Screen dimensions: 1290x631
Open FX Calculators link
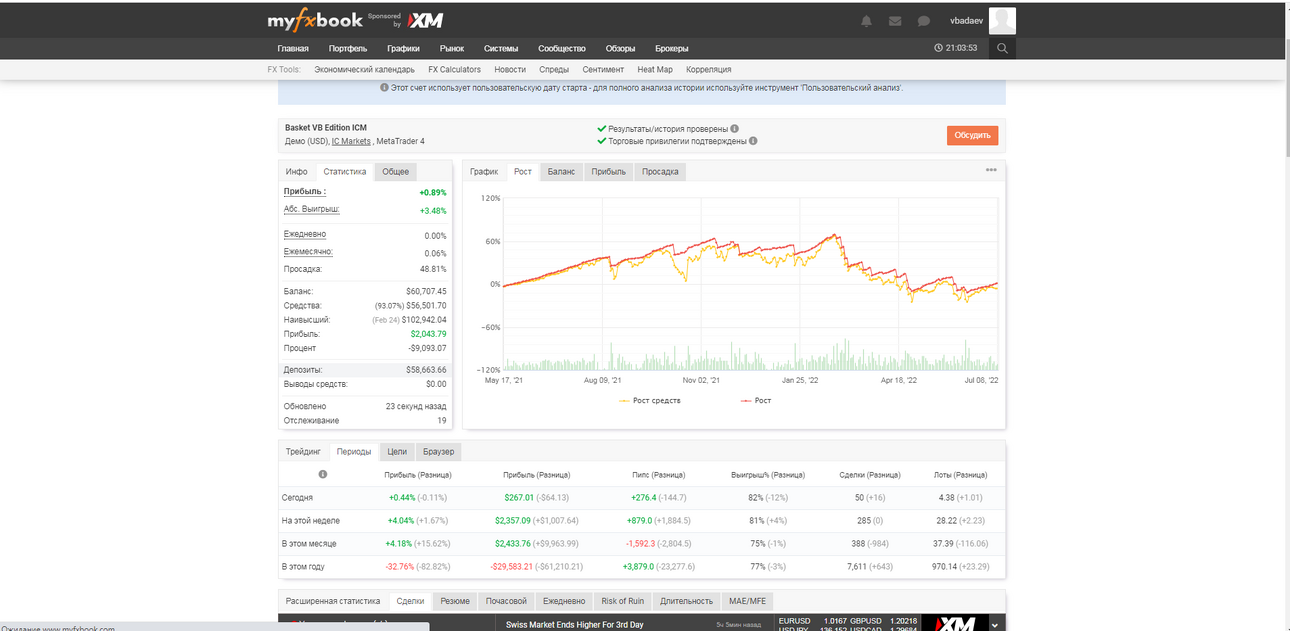pyautogui.click(x=454, y=70)
